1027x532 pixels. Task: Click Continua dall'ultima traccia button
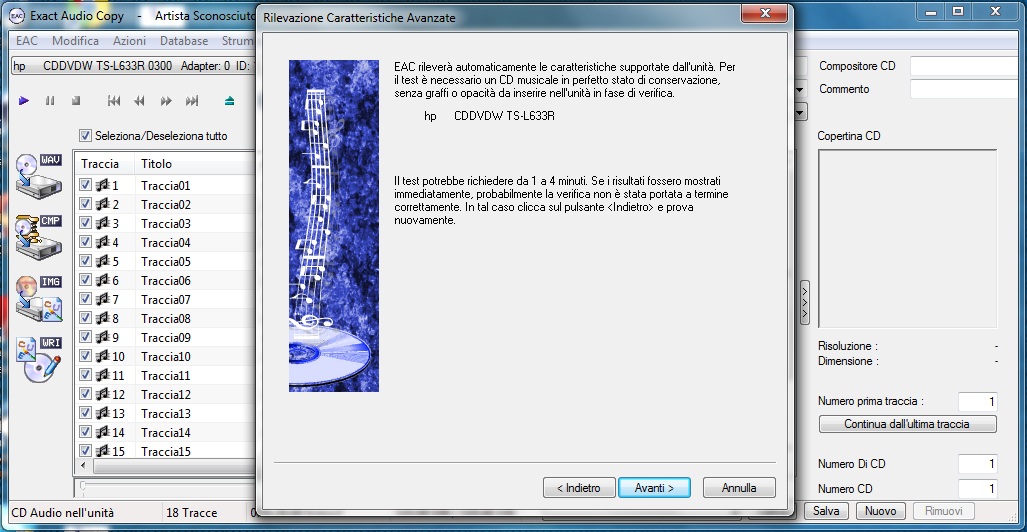click(907, 424)
